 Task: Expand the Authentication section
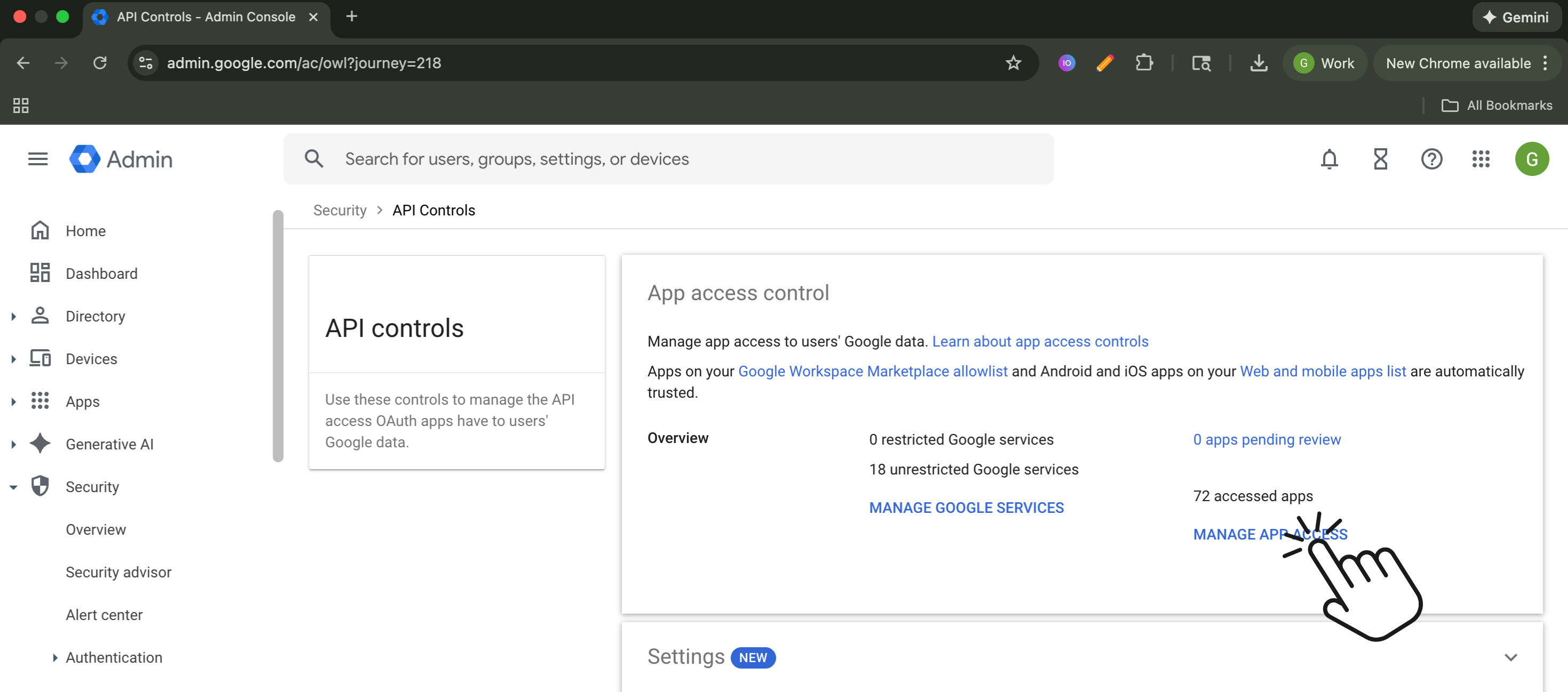click(x=54, y=657)
